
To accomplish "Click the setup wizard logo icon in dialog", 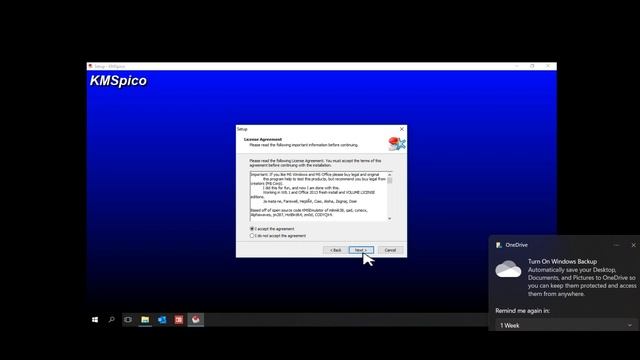I will 397,144.
